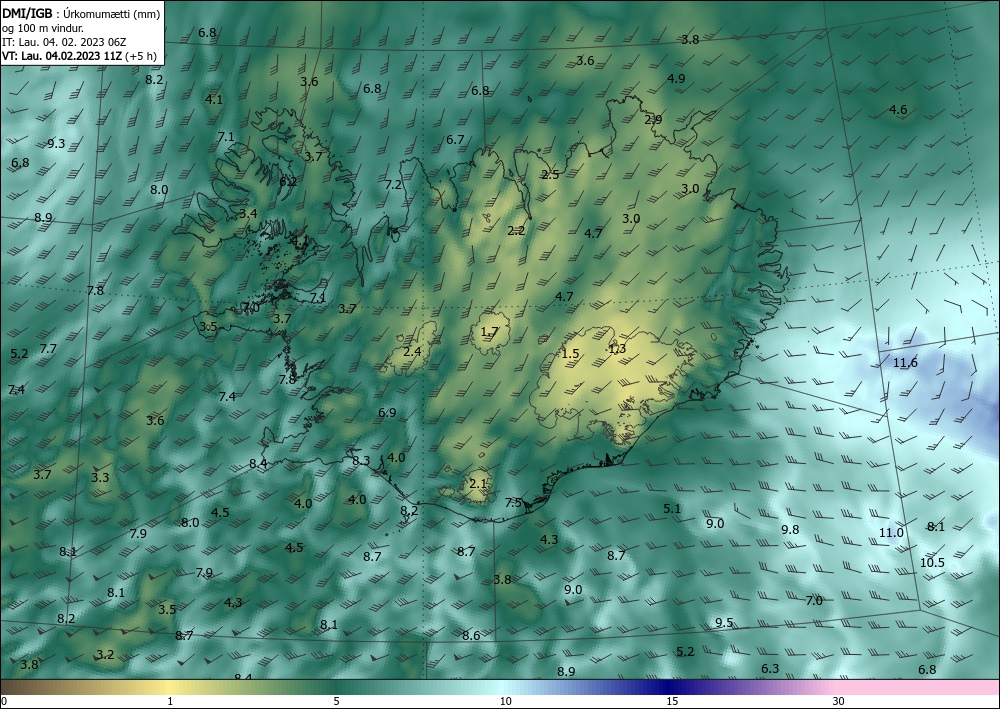The height and width of the screenshot is (709, 1000).
Task: Click the 6.2 value in the Westfjords
Action: (288, 182)
